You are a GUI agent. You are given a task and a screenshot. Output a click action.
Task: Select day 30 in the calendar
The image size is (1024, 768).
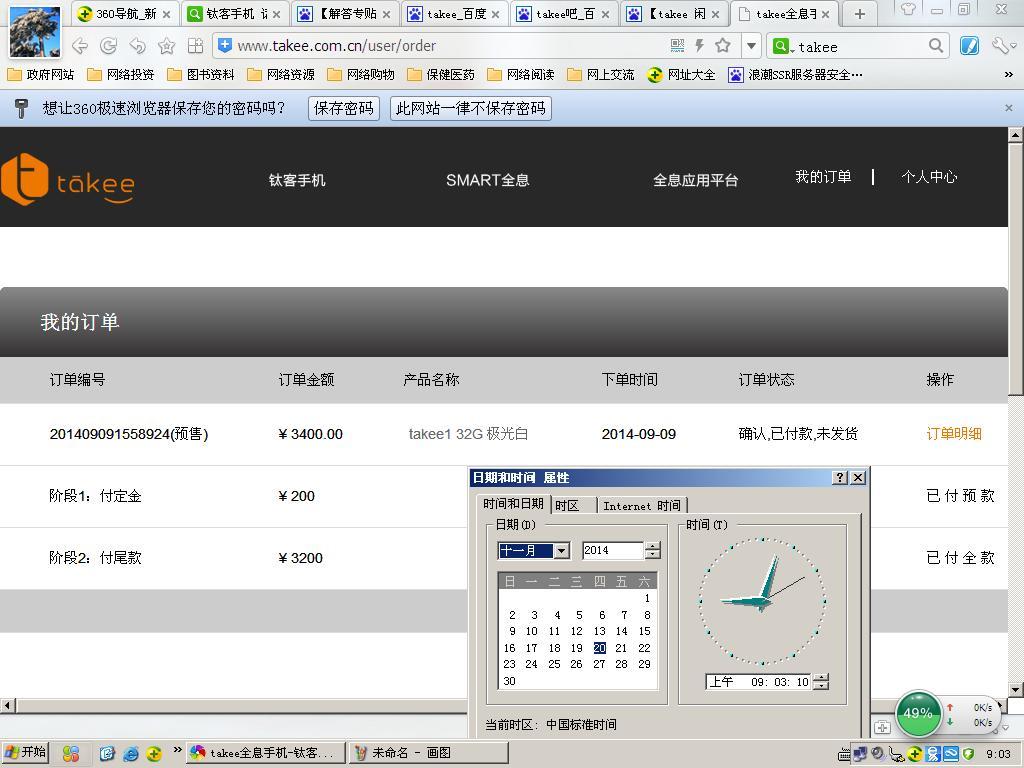509,681
